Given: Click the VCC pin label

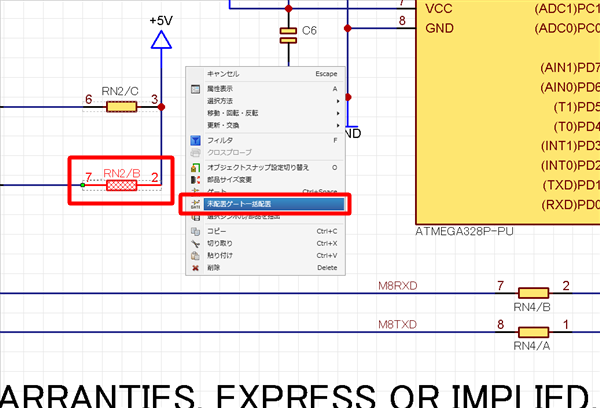Looking at the screenshot, I should [x=439, y=9].
